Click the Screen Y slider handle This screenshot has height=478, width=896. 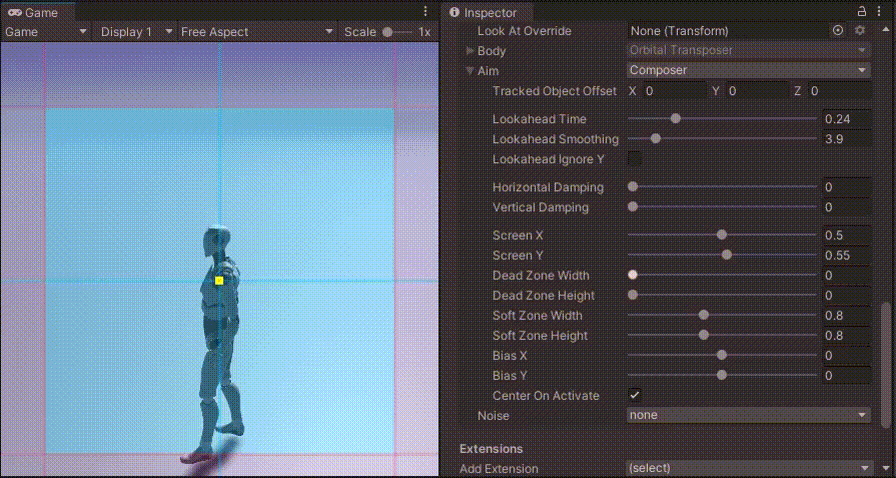point(726,255)
